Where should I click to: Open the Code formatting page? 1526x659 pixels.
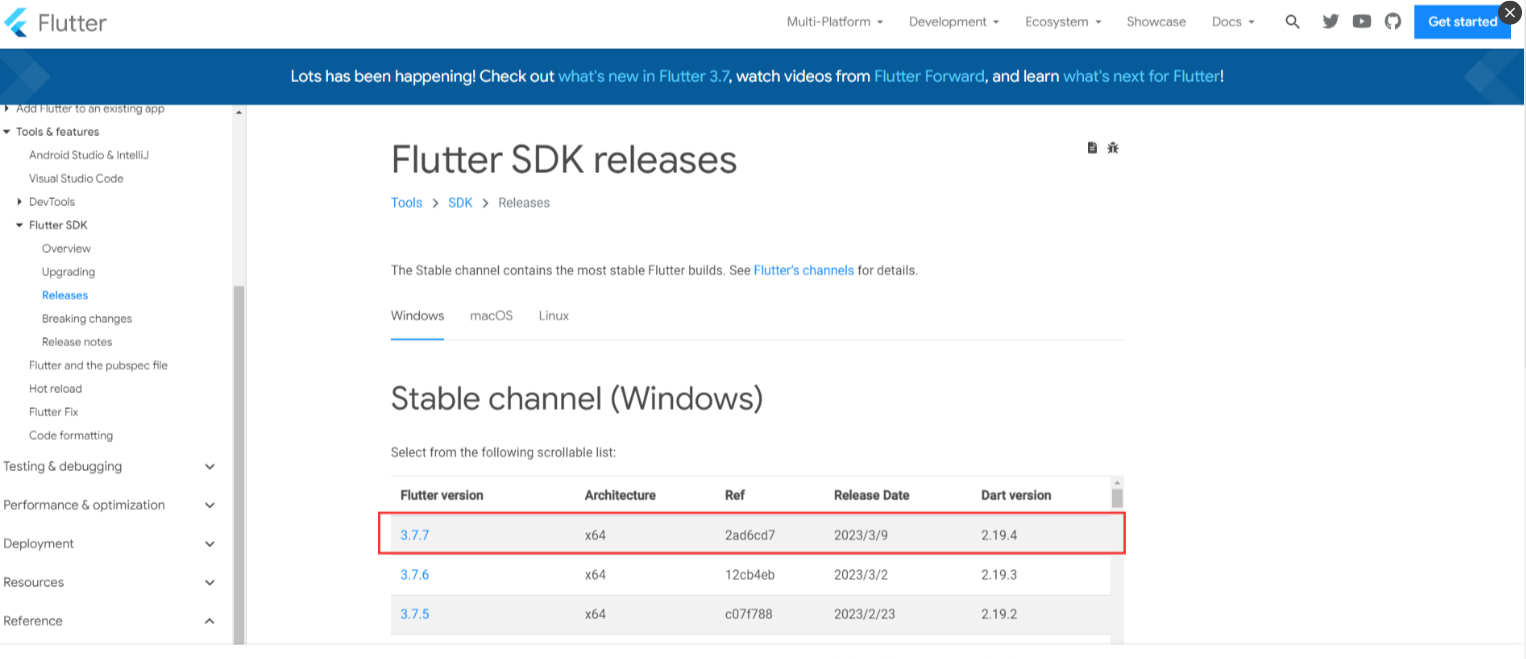[x=71, y=435]
